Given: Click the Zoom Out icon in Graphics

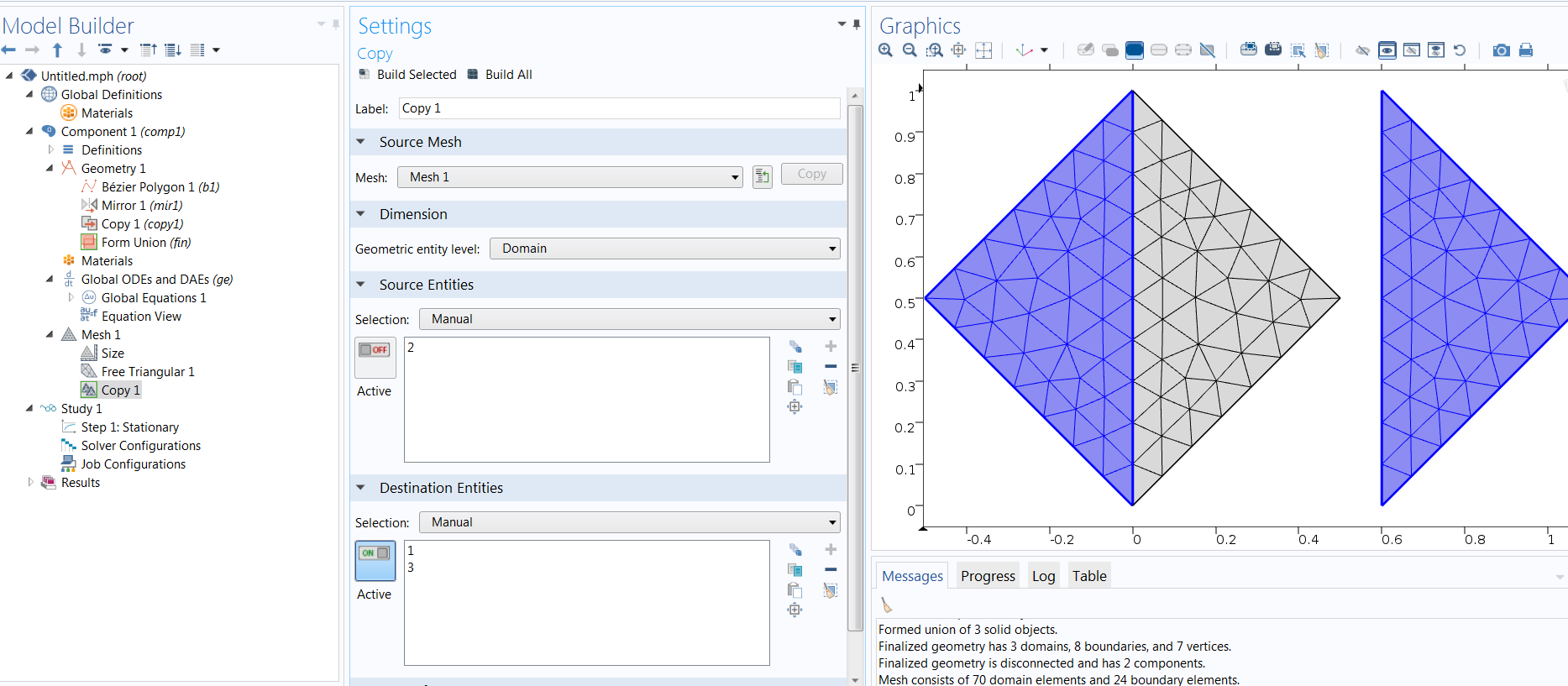Looking at the screenshot, I should (910, 50).
